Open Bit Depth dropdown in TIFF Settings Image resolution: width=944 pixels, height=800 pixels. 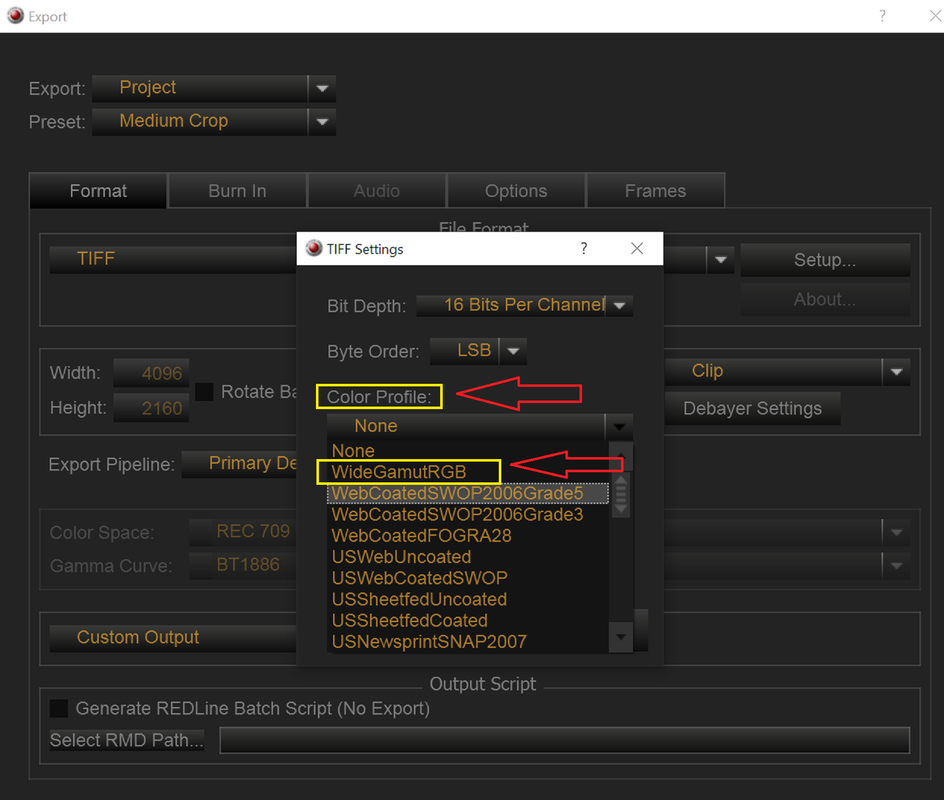coord(524,305)
